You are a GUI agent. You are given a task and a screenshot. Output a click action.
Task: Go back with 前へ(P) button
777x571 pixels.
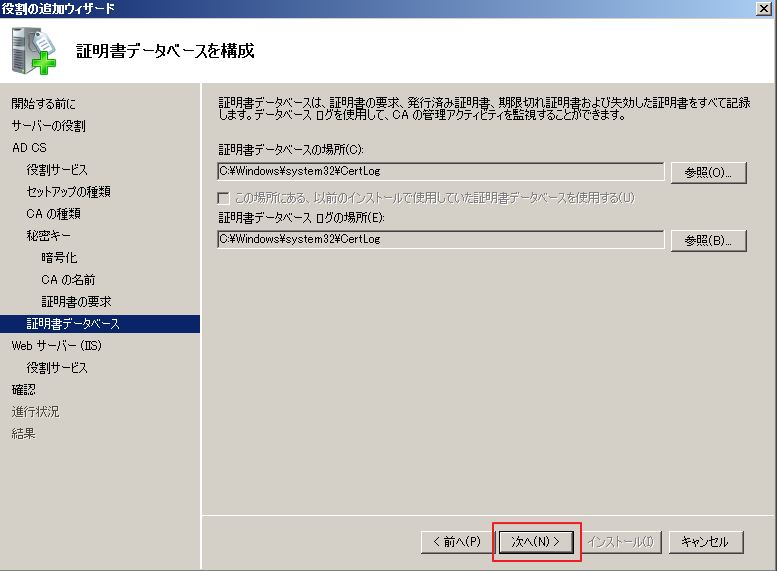(x=457, y=542)
